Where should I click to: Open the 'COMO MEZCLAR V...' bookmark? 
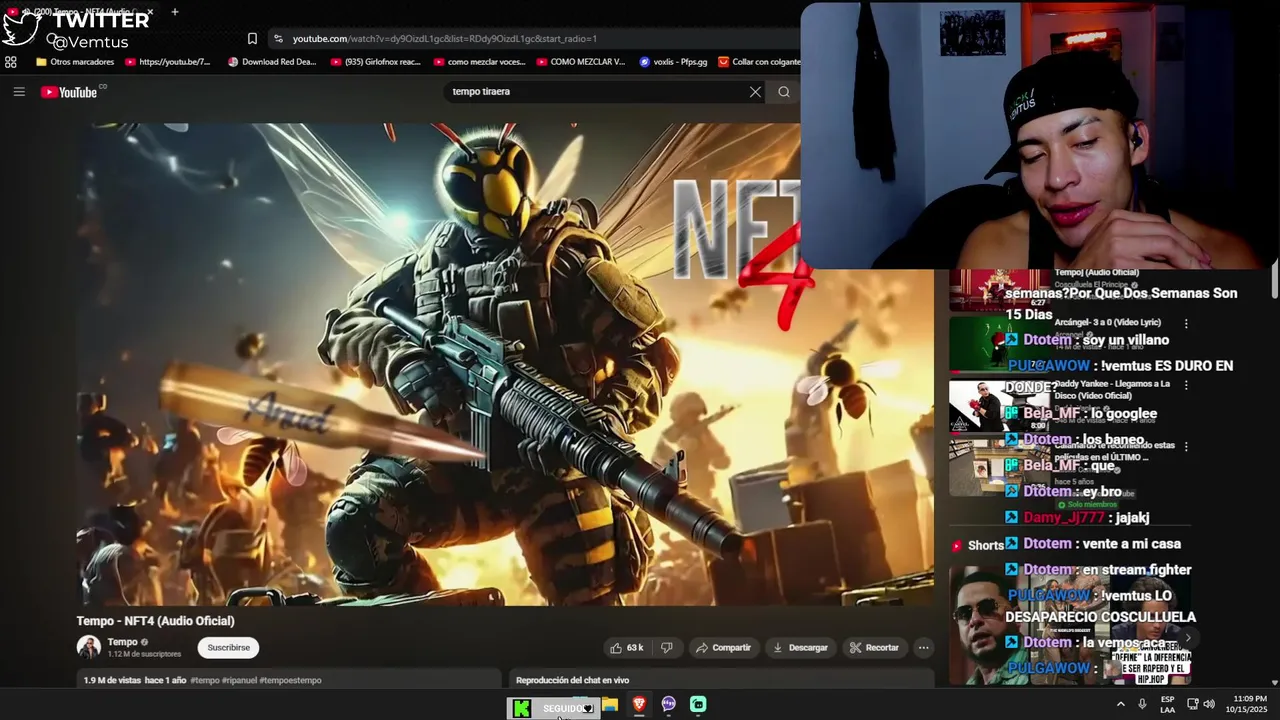pos(581,62)
